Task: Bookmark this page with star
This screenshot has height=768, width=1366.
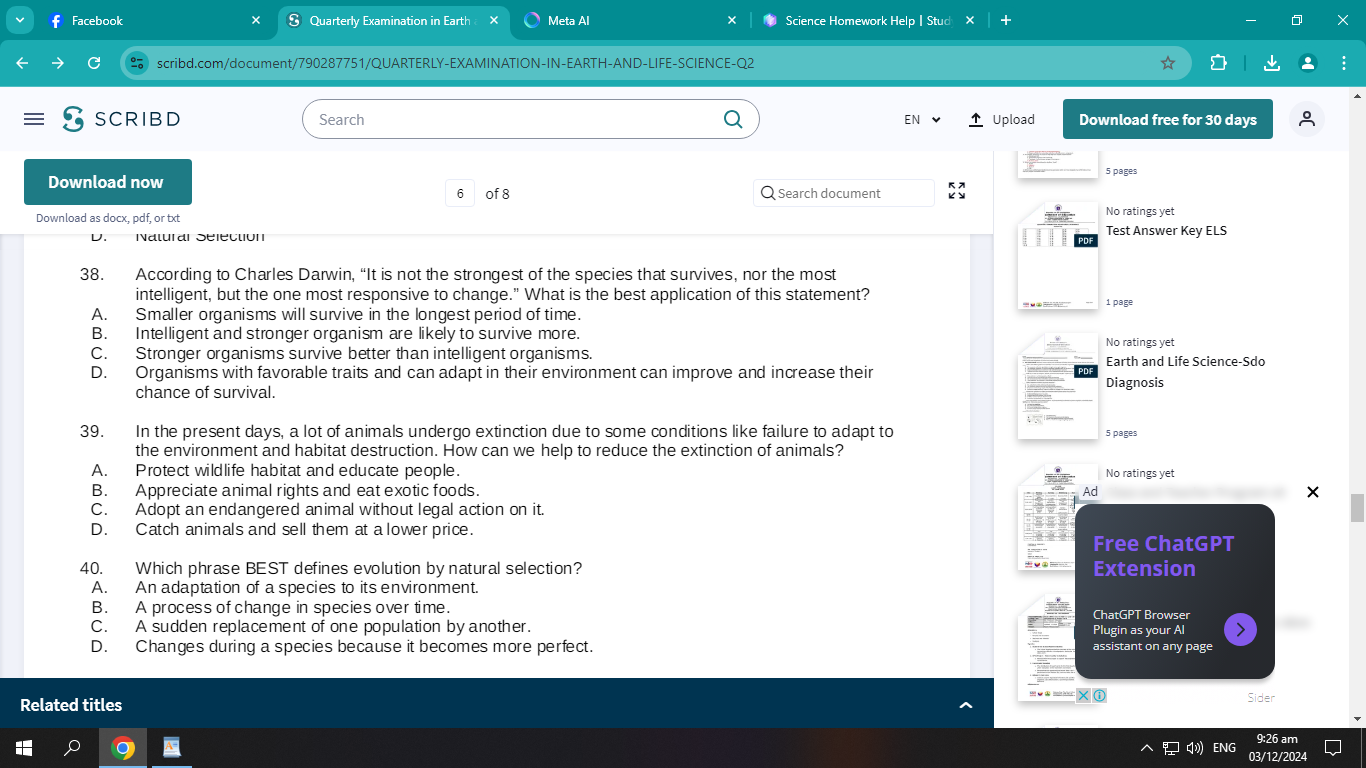Action: pos(1168,63)
